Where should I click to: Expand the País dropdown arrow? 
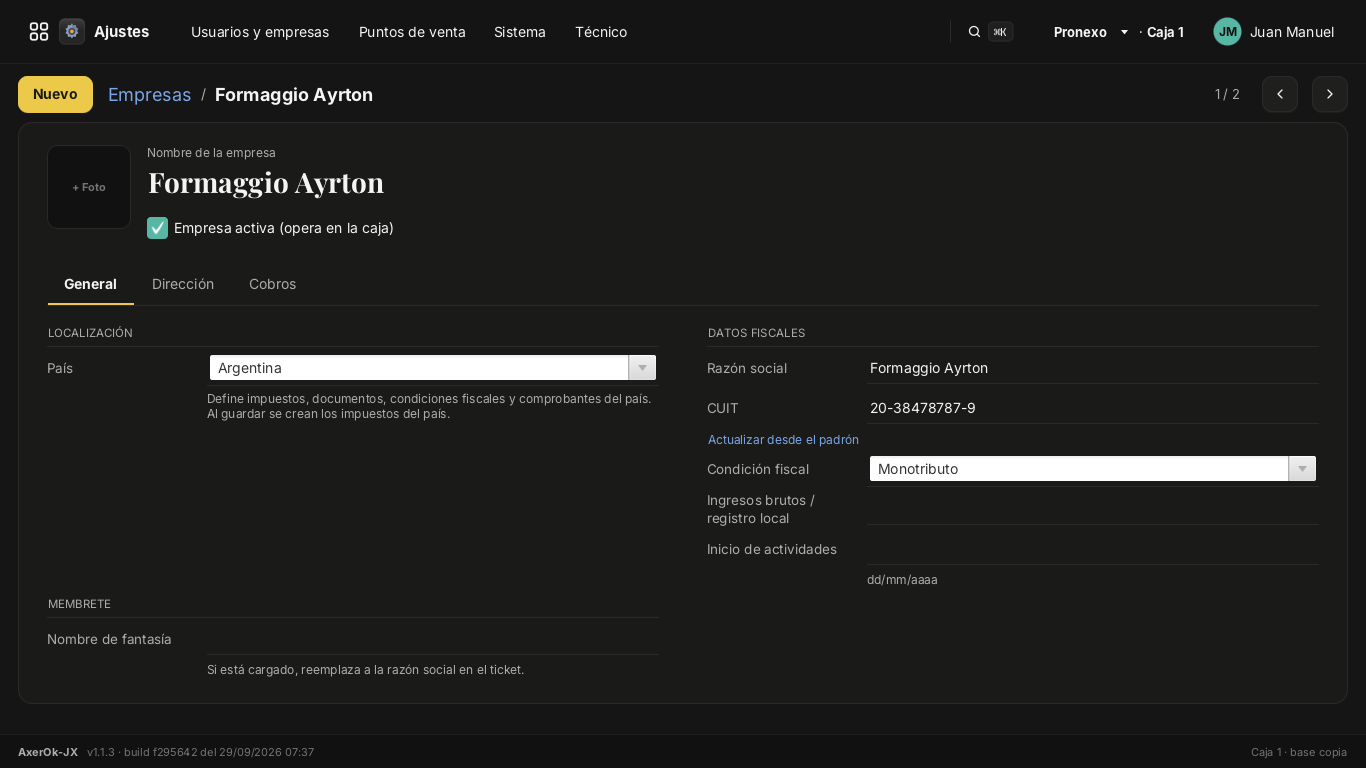pos(642,368)
